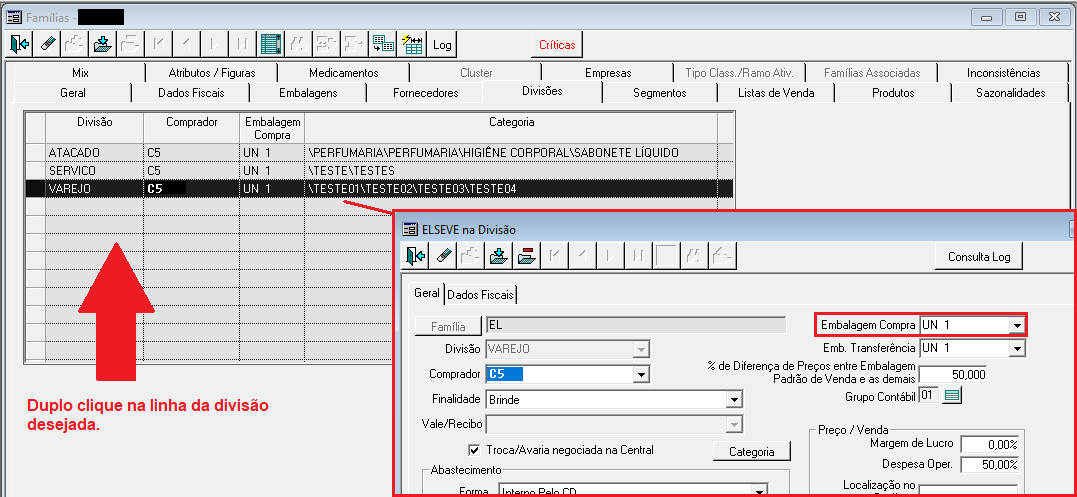Click the next record arrow in Famílias toolbar

(x=214, y=45)
